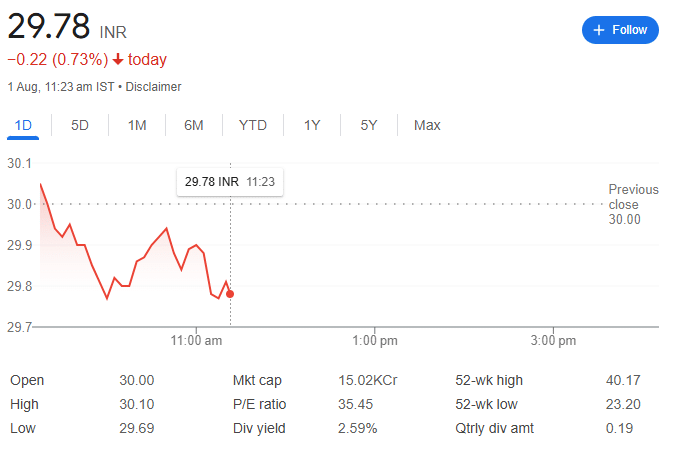Select the YTD tab
Screen dimensions: 676x456
(253, 125)
